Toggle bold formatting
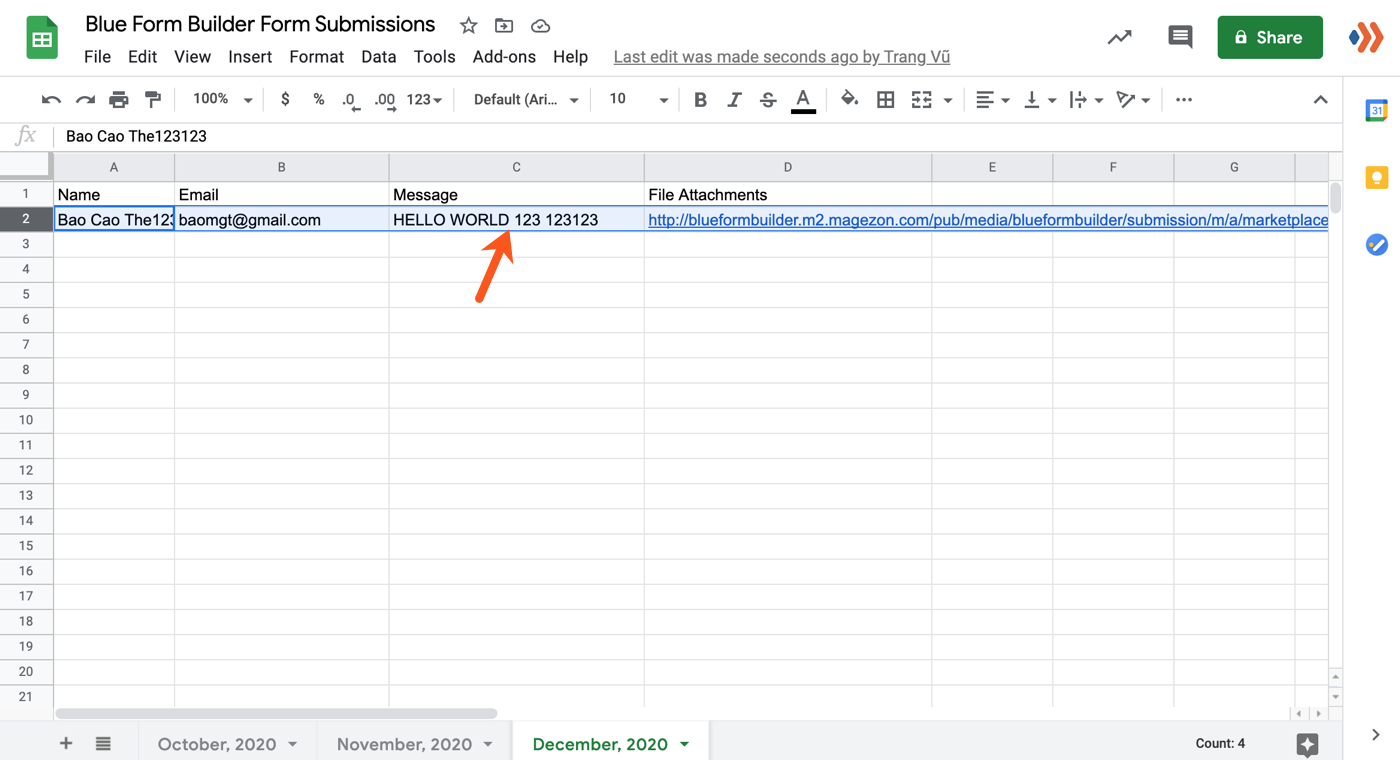 pyautogui.click(x=700, y=99)
